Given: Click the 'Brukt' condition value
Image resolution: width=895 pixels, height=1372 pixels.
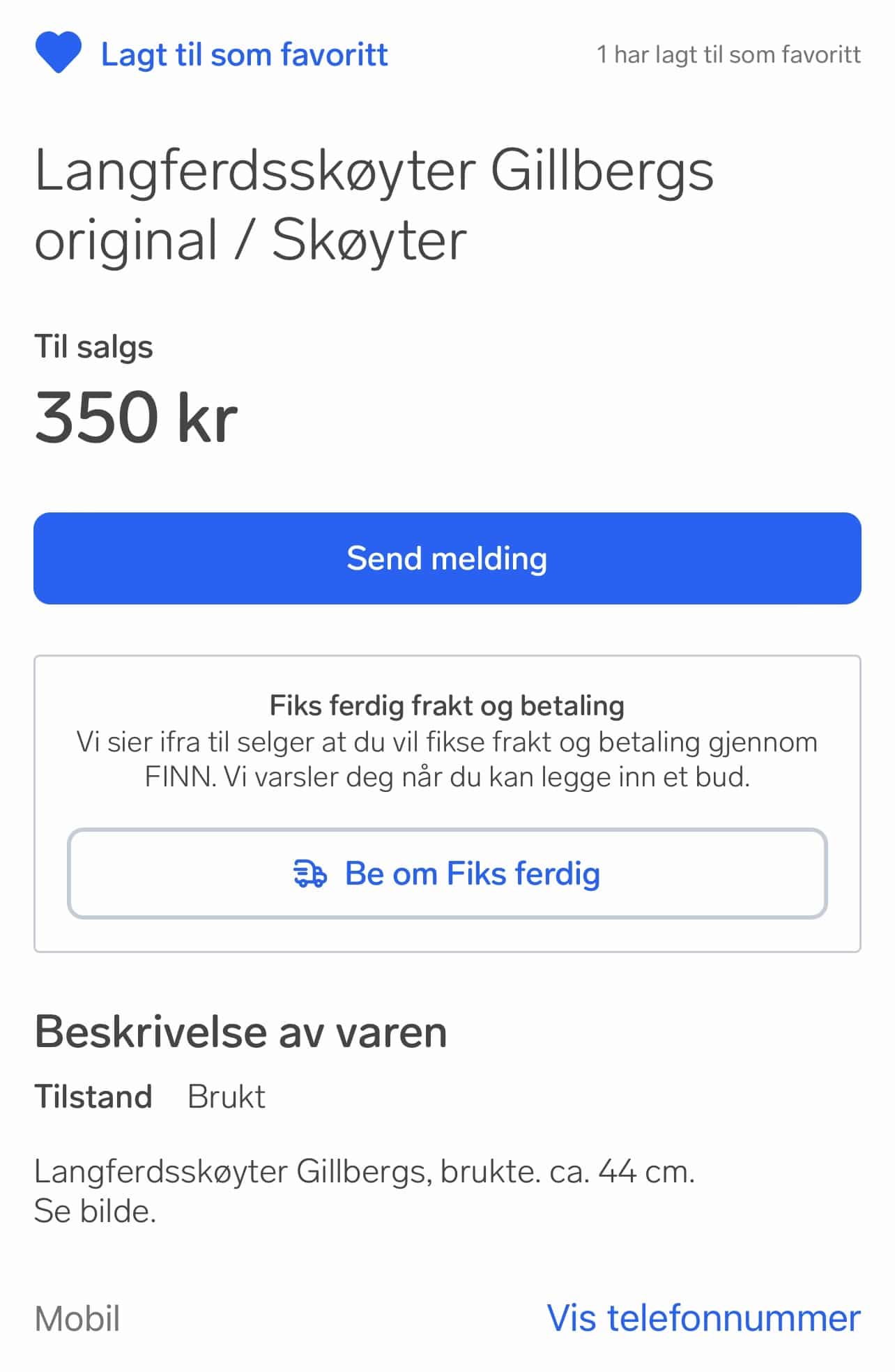Looking at the screenshot, I should point(226,1097).
